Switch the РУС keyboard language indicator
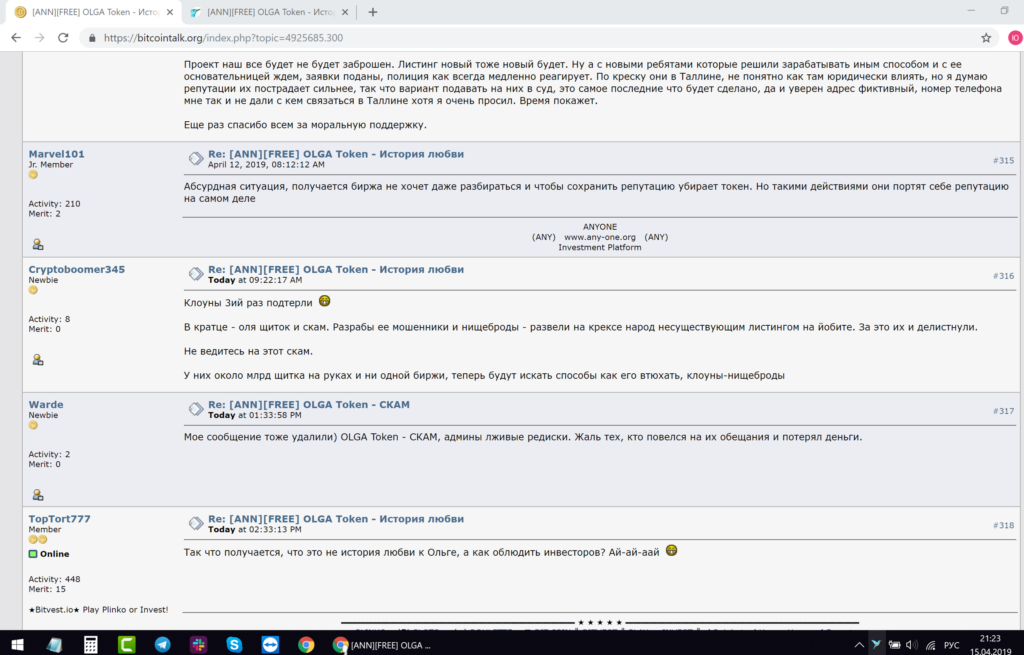 click(952, 645)
